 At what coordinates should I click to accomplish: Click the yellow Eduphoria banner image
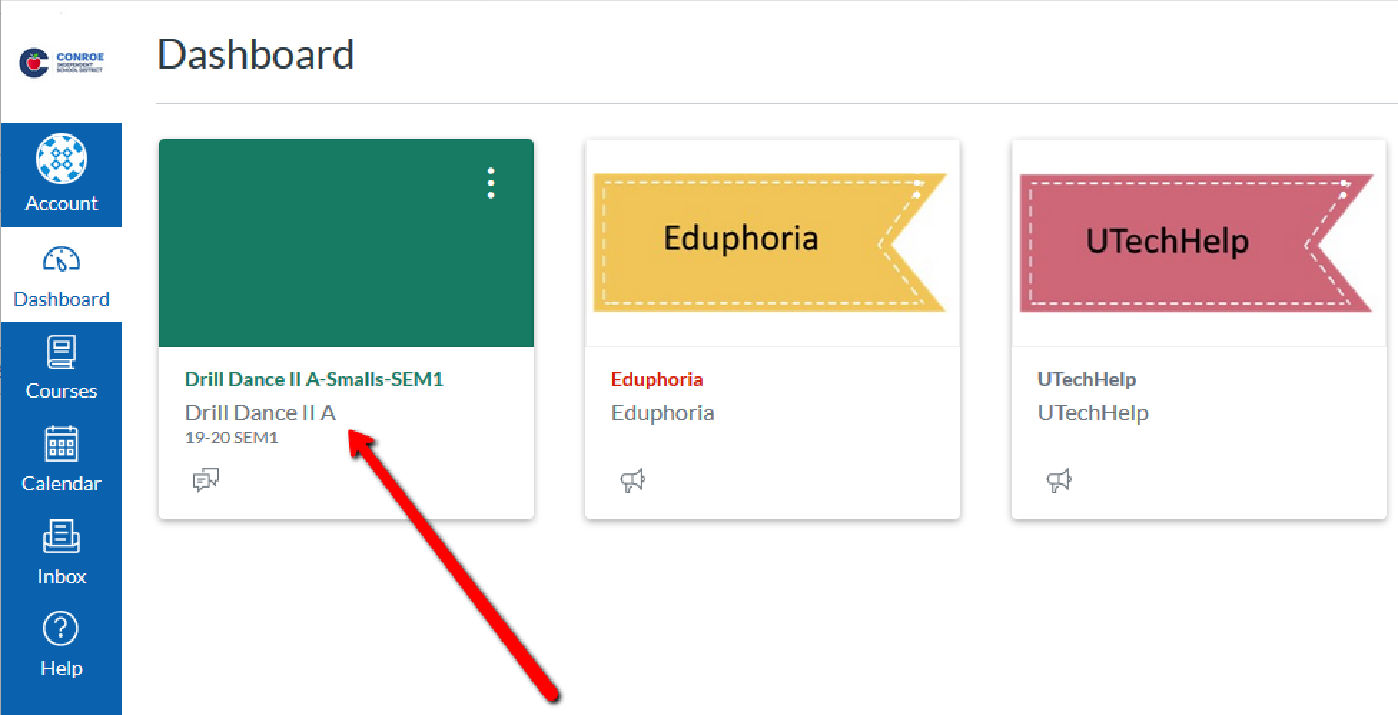[x=740, y=240]
